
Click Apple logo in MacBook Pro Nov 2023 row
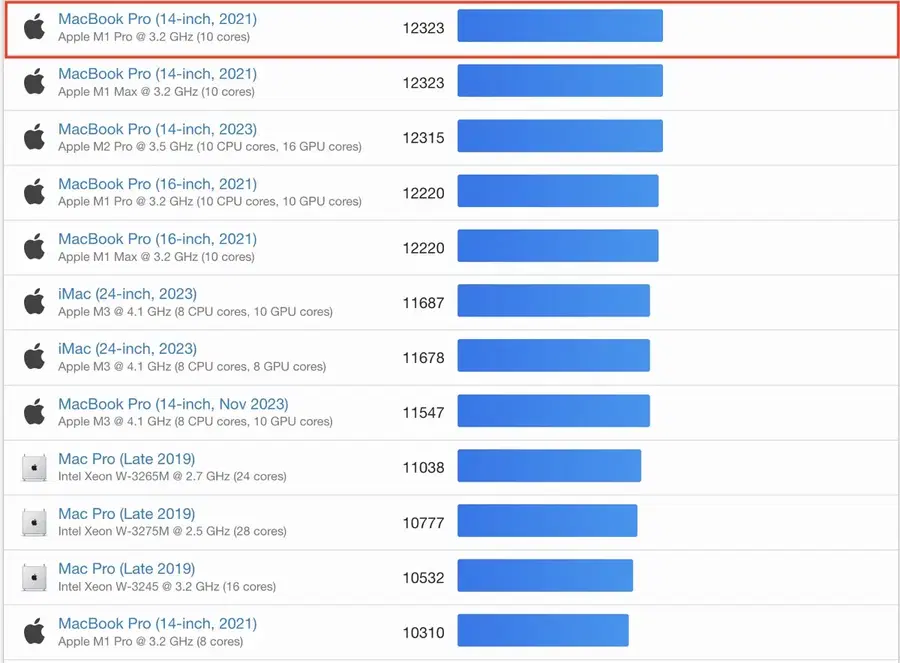(34, 412)
